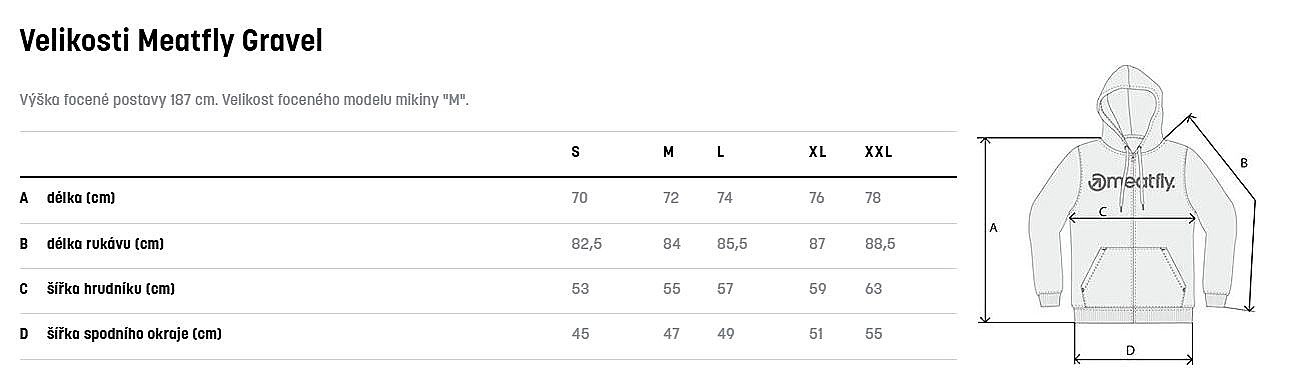Click 'šířka spodního okraje (cm)' row label
1303x388 pixels.
pos(134,334)
